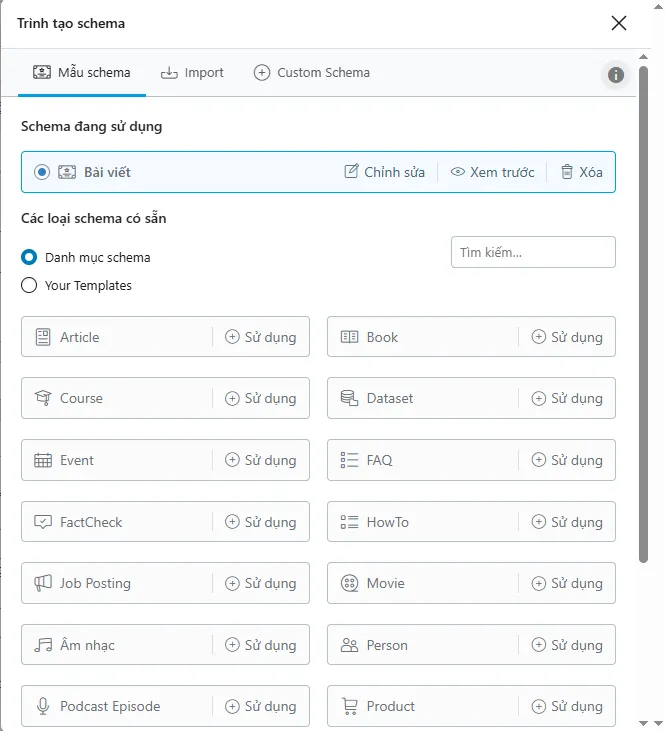This screenshot has width=665, height=731.
Task: Choose the Your Templates radio option
Action: (x=30, y=285)
